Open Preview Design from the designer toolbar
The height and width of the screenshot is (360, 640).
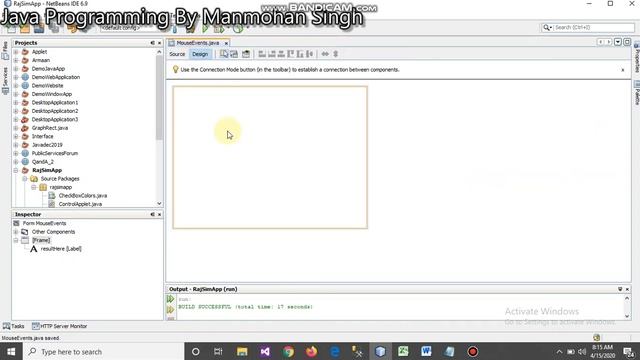click(x=246, y=54)
